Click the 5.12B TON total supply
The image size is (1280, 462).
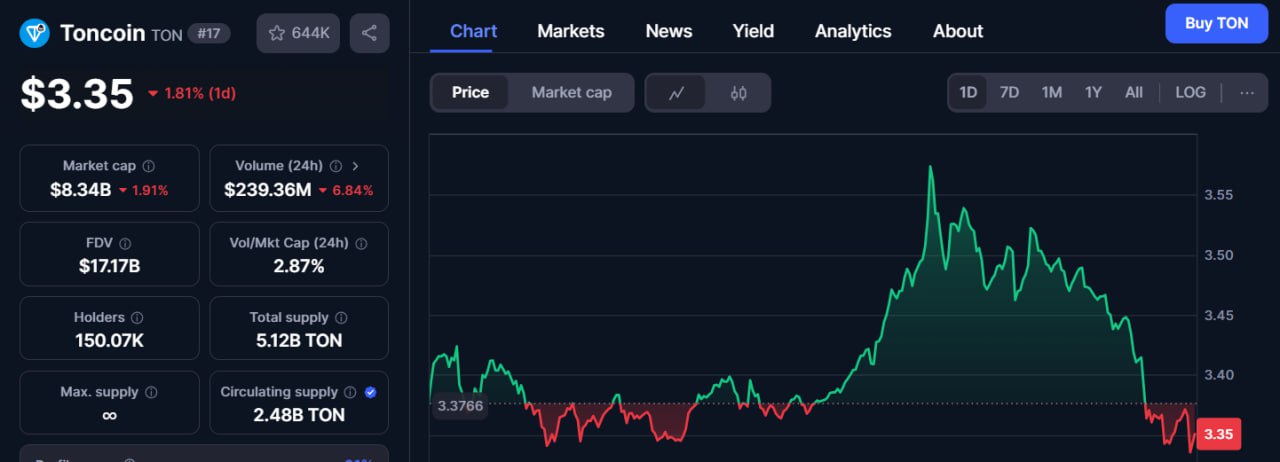pyautogui.click(x=298, y=340)
